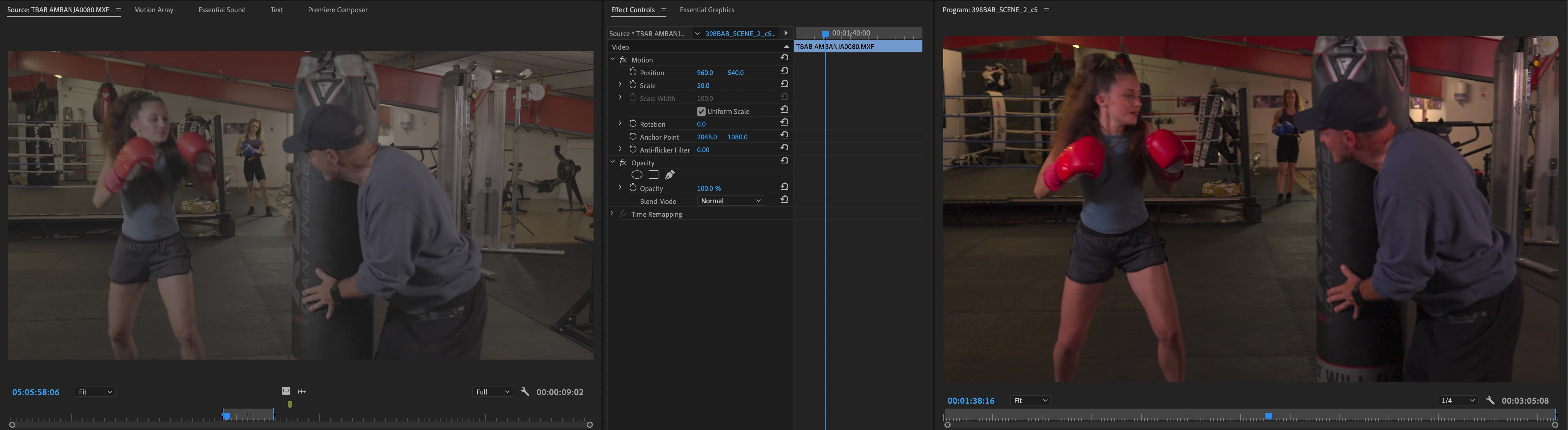Image resolution: width=1568 pixels, height=430 pixels.
Task: Toggle the fx switch for Motion effect
Action: click(623, 60)
